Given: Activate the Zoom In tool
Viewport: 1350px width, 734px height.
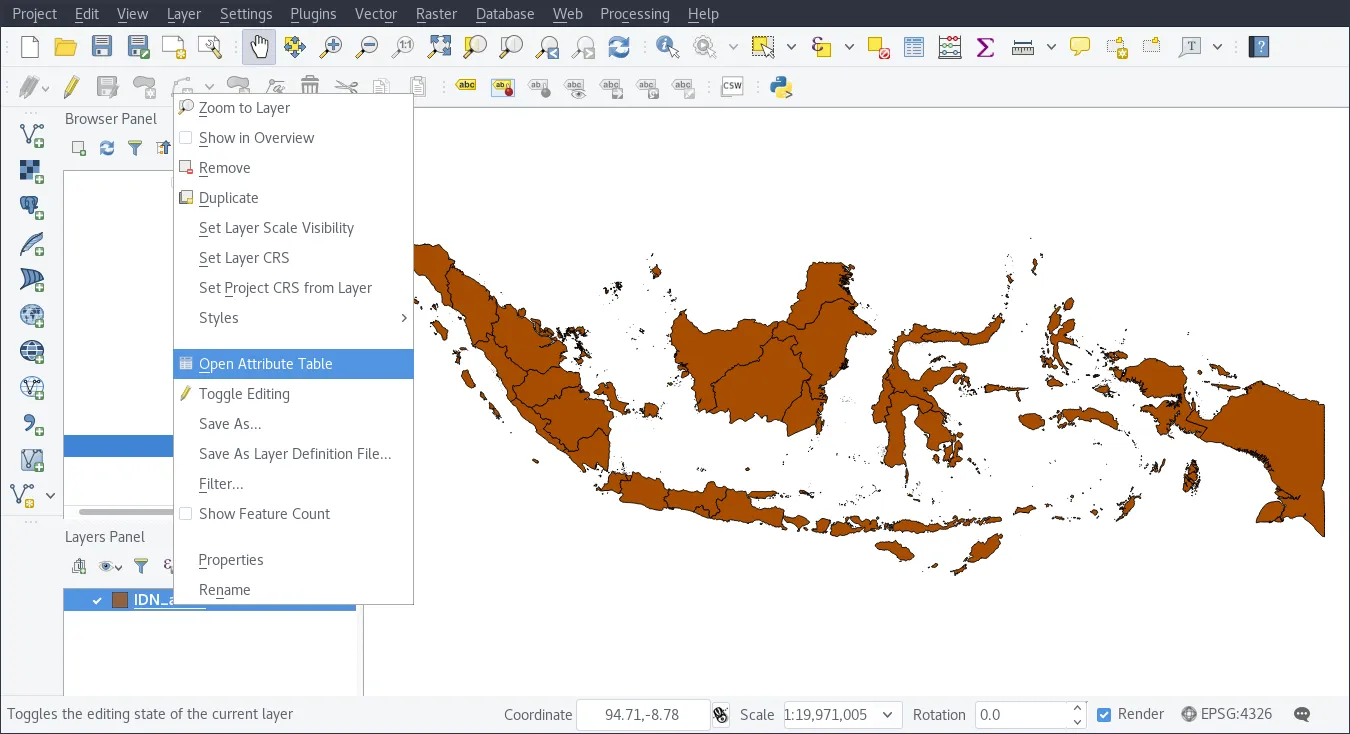Looking at the screenshot, I should [331, 46].
